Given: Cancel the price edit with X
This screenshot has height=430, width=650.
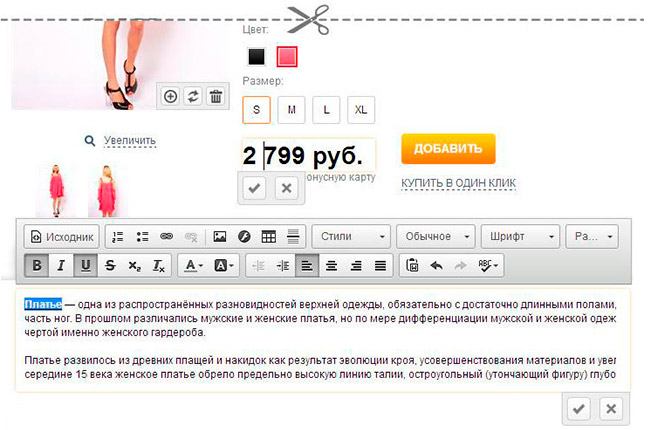Looking at the screenshot, I should click(x=286, y=188).
